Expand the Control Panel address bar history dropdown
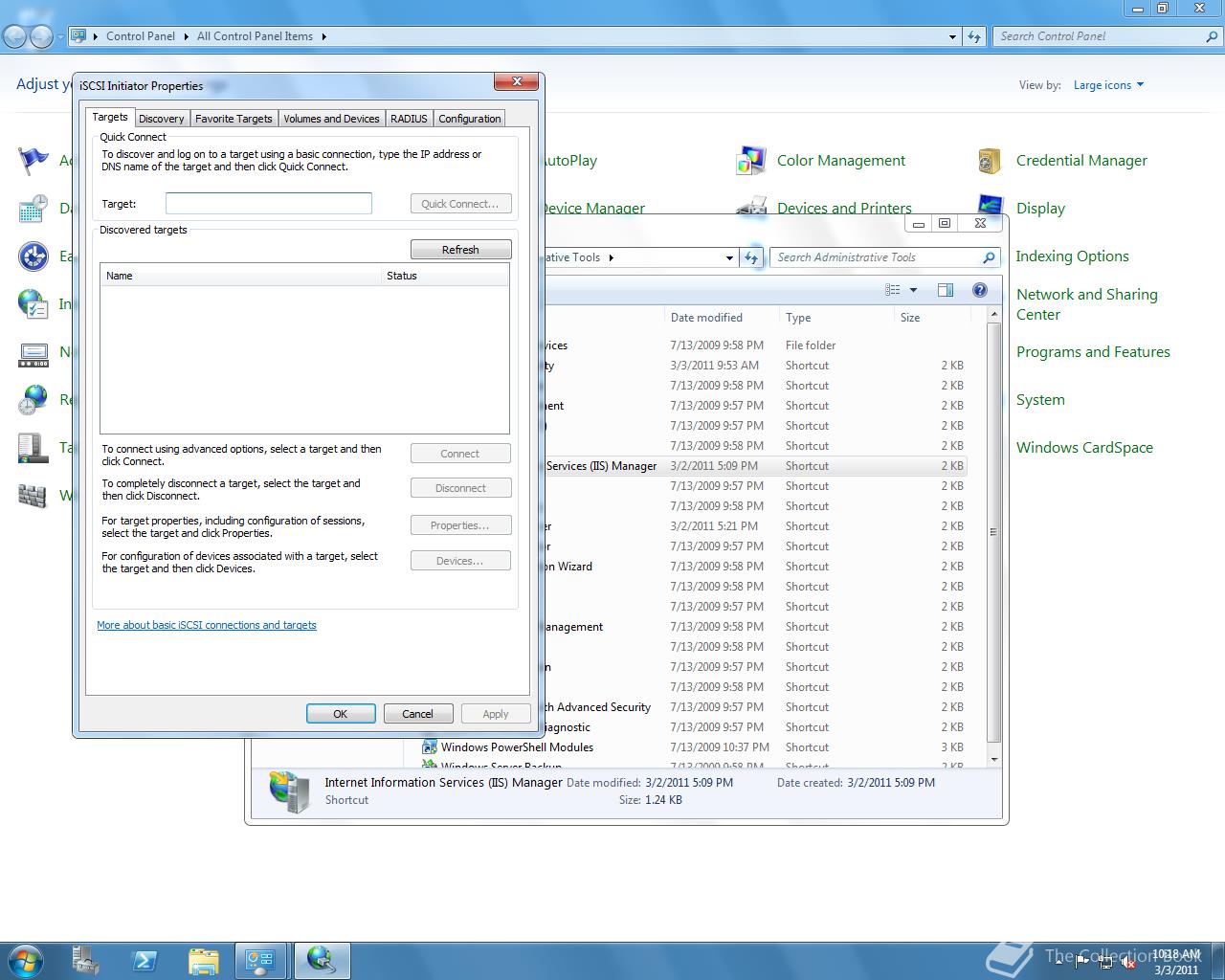Viewport: 1225px width, 980px height. (952, 36)
